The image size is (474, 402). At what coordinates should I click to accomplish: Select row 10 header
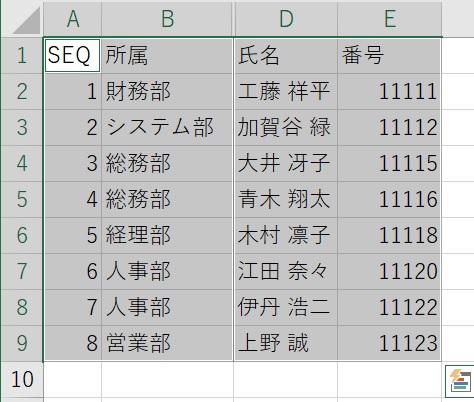pos(22,379)
